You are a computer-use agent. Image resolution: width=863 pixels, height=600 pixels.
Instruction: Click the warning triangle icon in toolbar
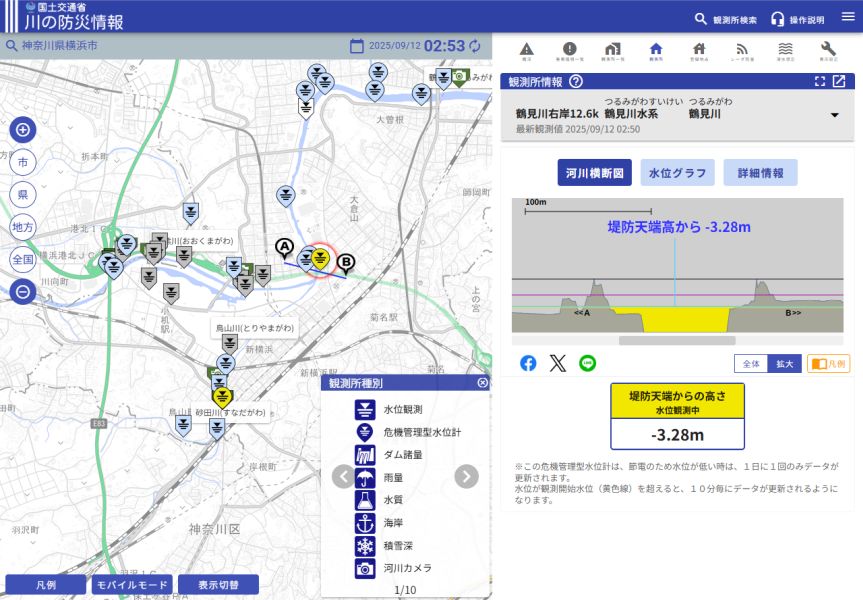pyautogui.click(x=526, y=51)
